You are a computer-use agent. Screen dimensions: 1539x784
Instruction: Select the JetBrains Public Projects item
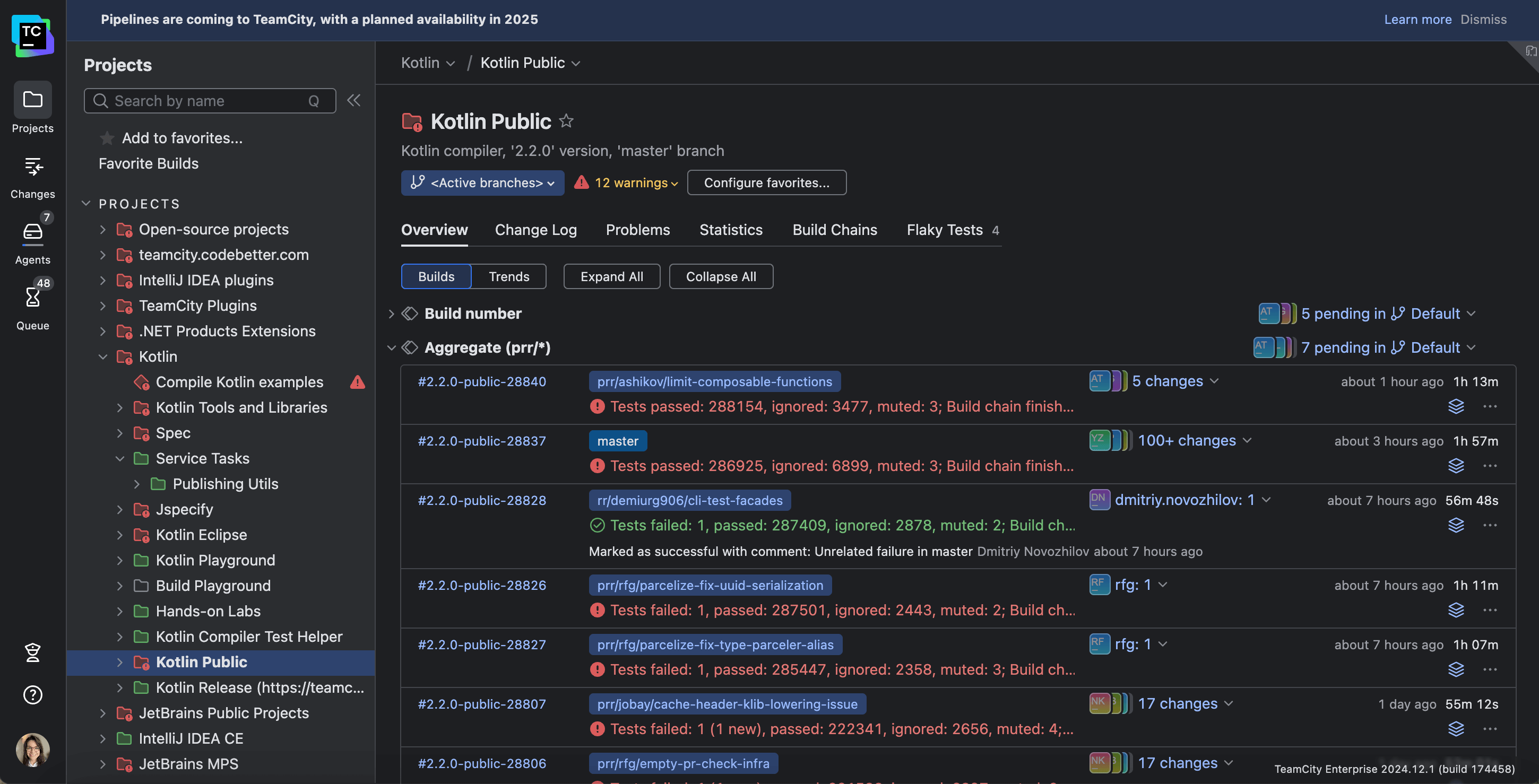point(224,713)
